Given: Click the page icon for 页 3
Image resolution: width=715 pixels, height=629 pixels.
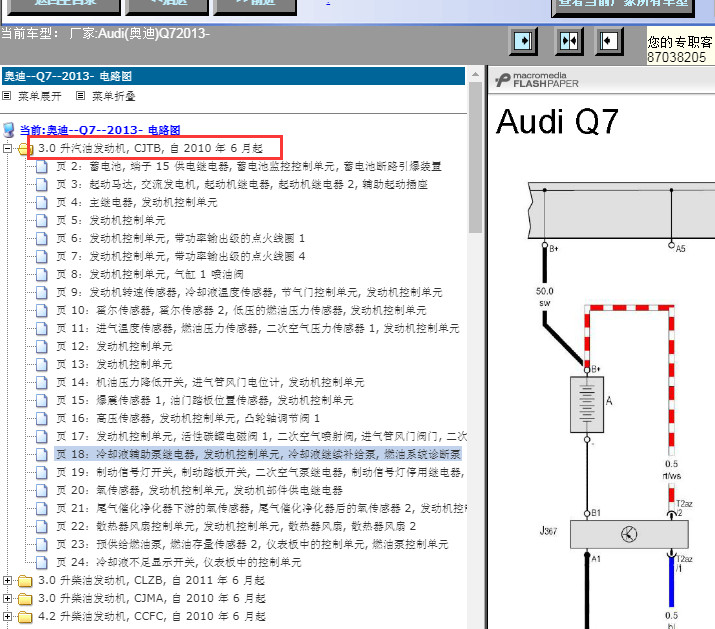Looking at the screenshot, I should pos(41,184).
